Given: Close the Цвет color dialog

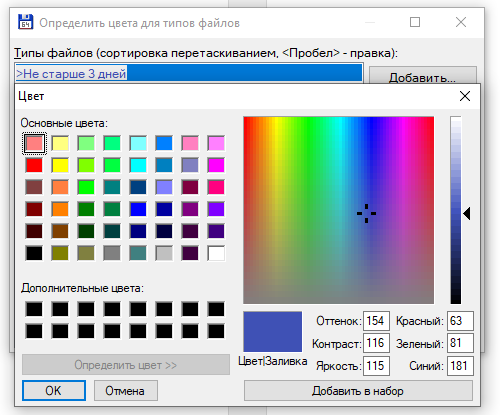Looking at the screenshot, I should (465, 96).
